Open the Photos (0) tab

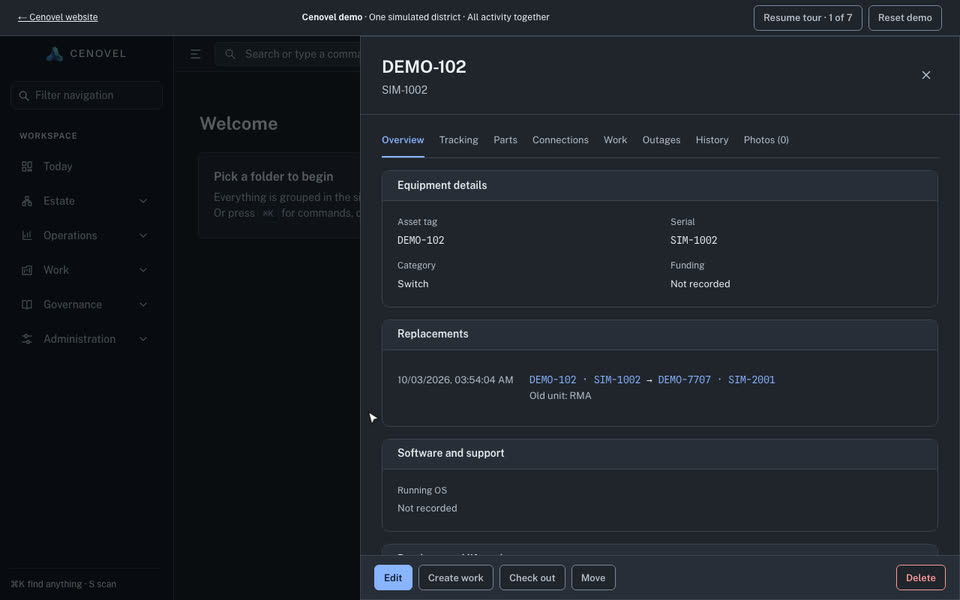(766, 140)
